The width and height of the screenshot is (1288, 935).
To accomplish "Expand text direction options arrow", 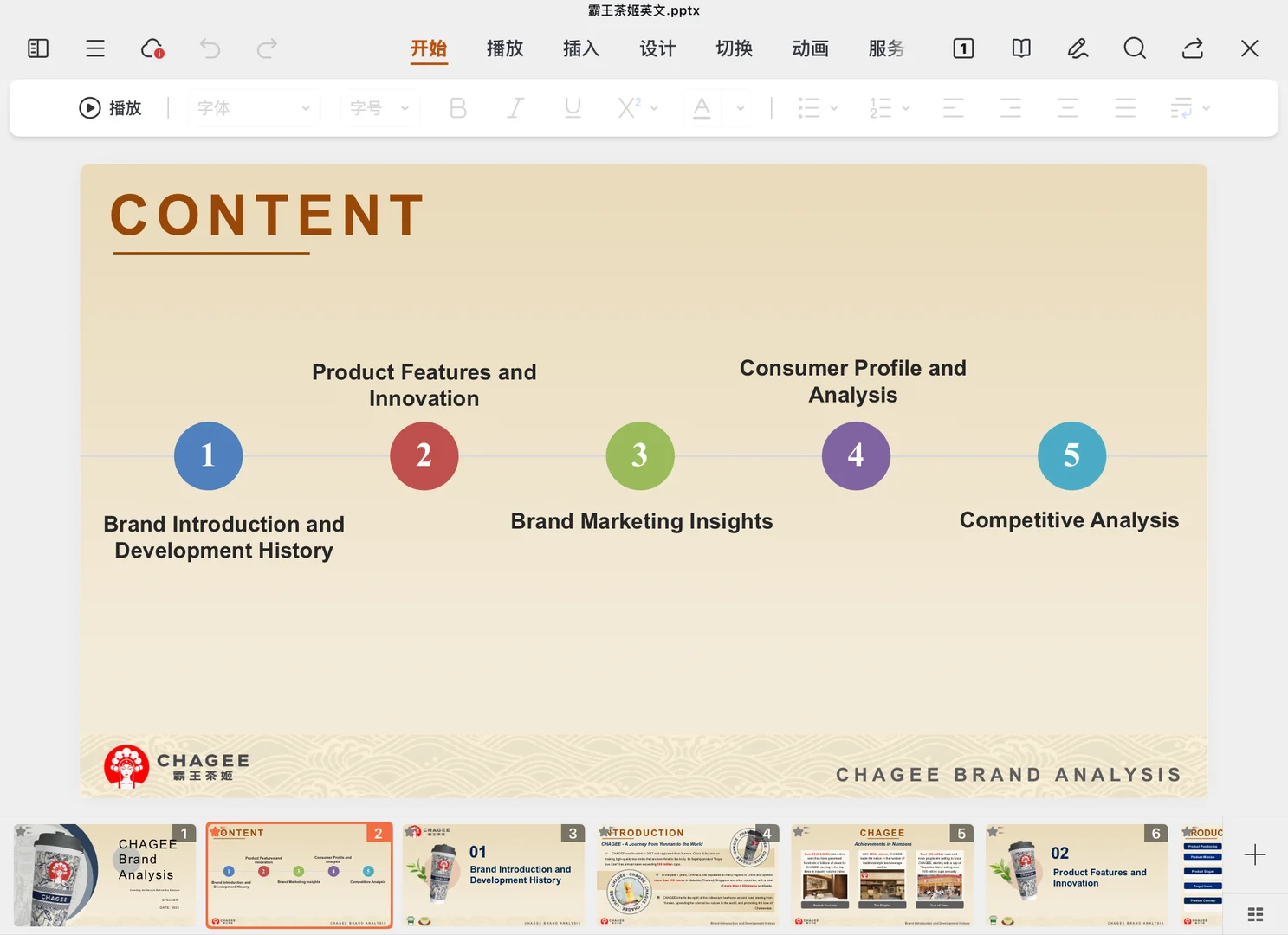I will (x=1207, y=108).
